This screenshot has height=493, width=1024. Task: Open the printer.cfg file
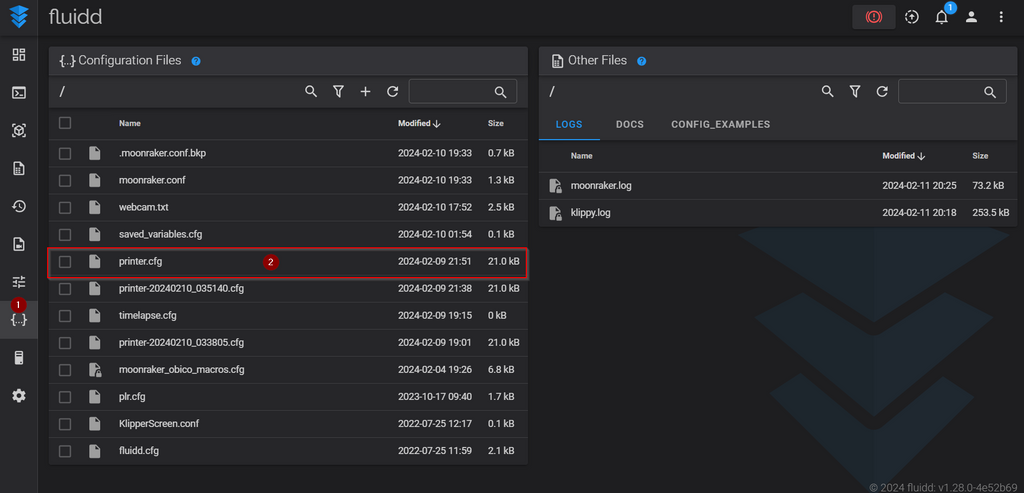pos(288,262)
